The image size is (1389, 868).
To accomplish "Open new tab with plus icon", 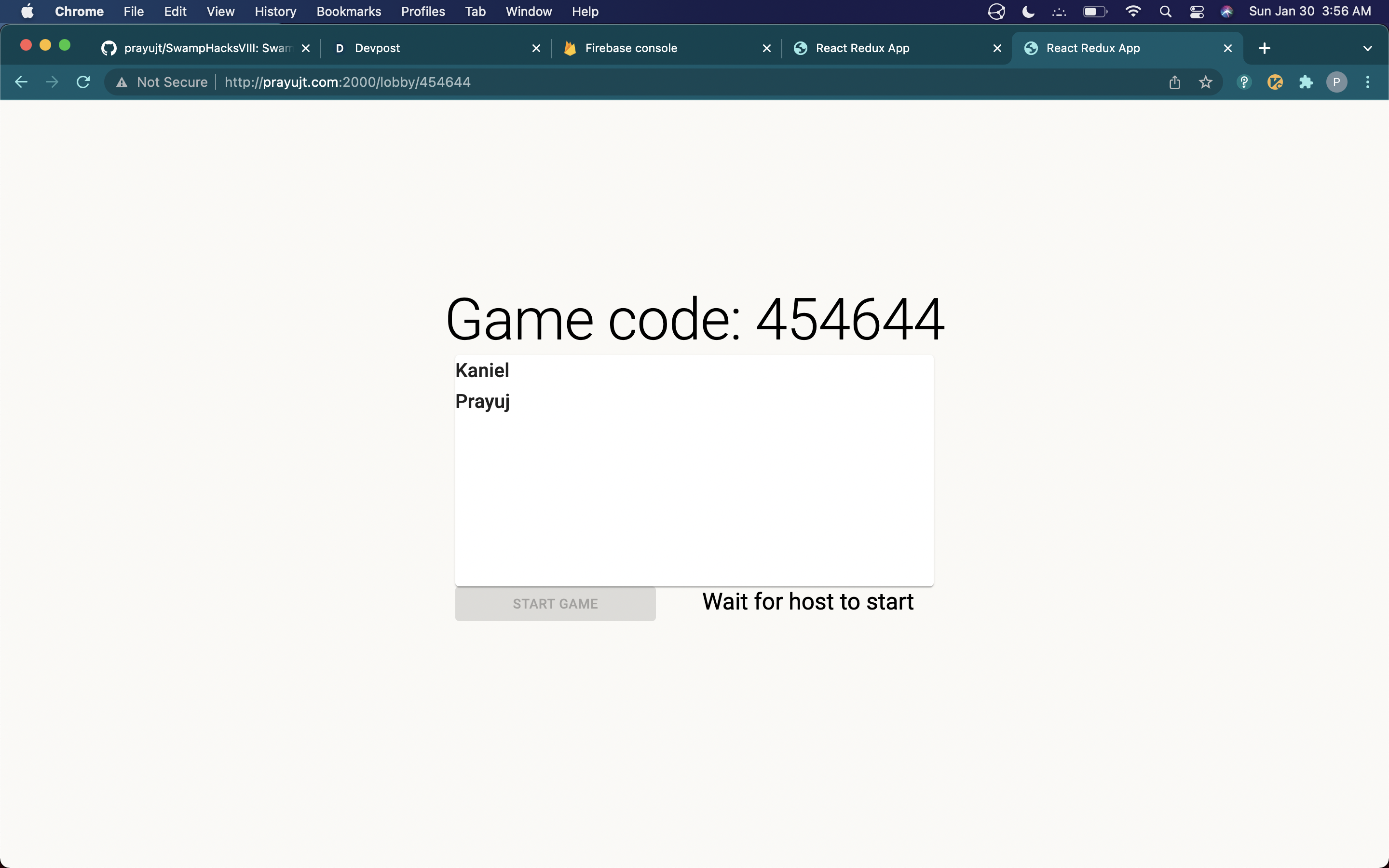I will [x=1264, y=48].
